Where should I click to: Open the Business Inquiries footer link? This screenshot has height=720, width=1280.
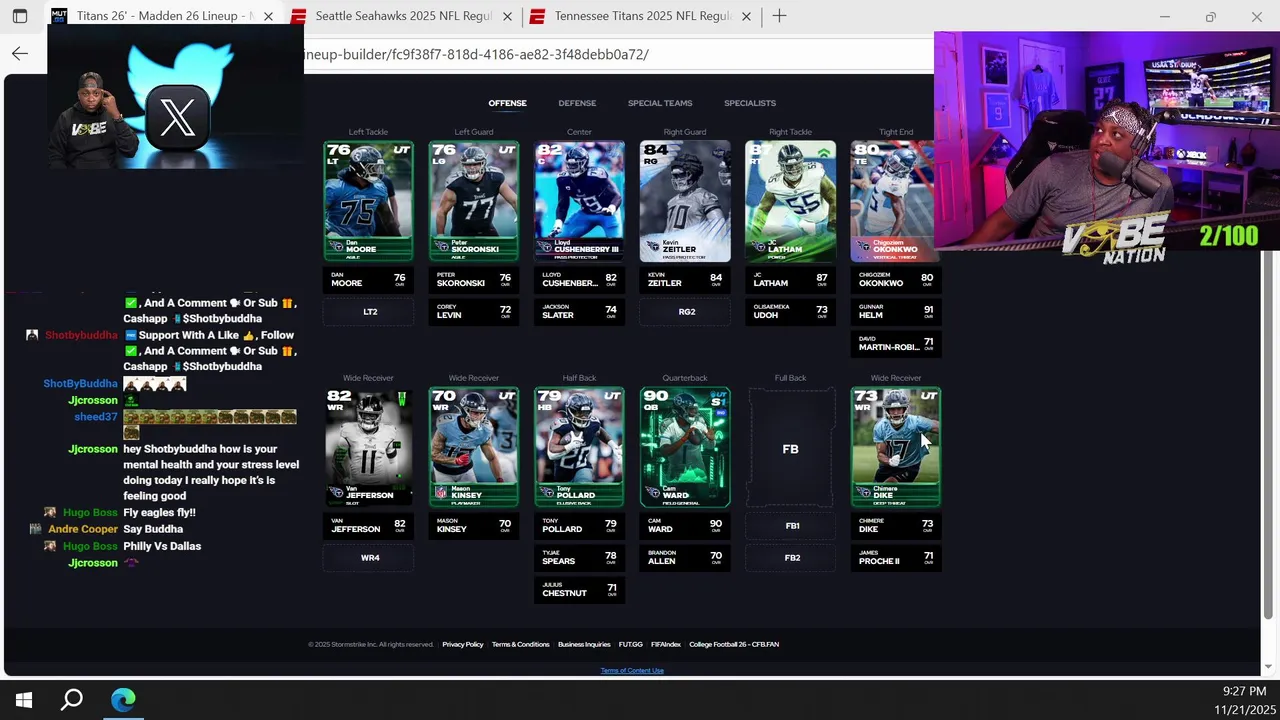tap(584, 644)
